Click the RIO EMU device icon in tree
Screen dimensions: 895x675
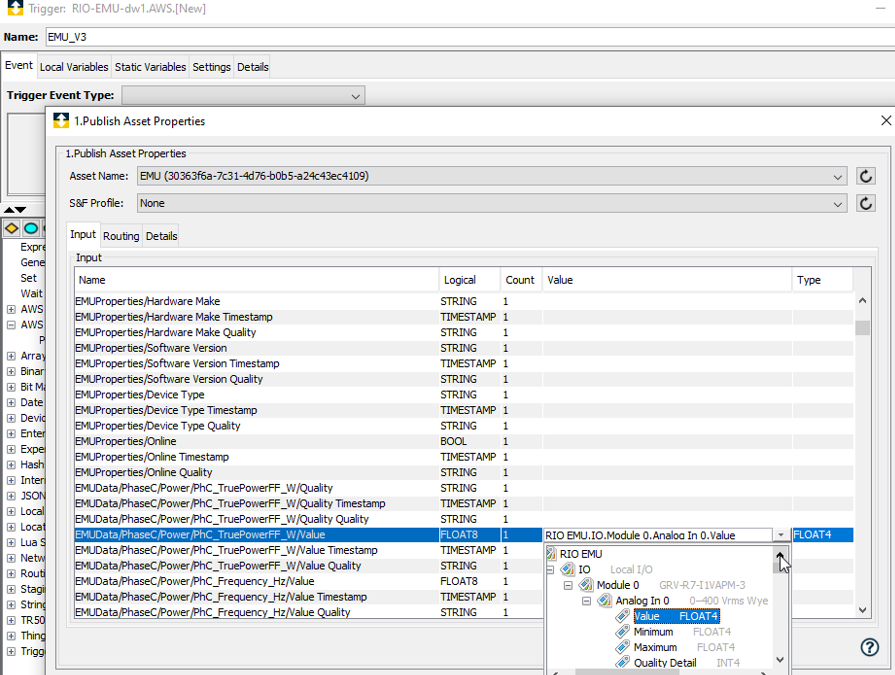551,553
